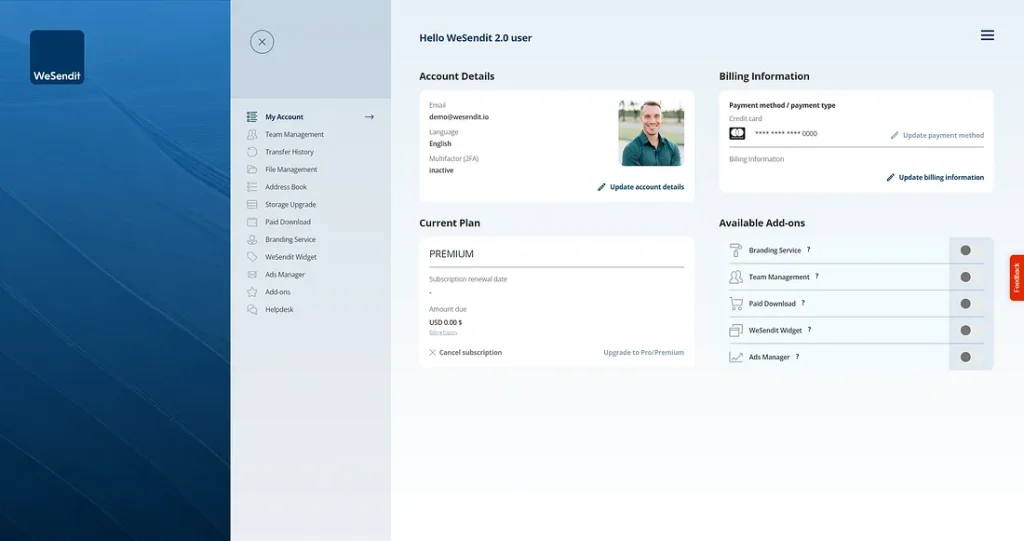
Task: Toggle the Branding Service add-on switch
Action: click(966, 250)
